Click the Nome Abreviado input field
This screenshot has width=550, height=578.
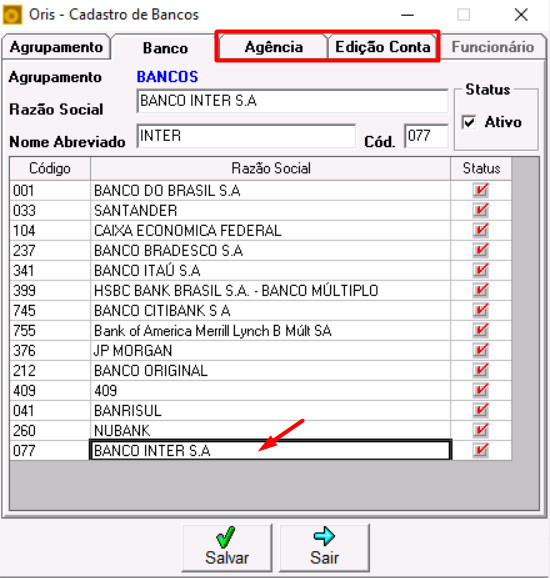[x=246, y=136]
